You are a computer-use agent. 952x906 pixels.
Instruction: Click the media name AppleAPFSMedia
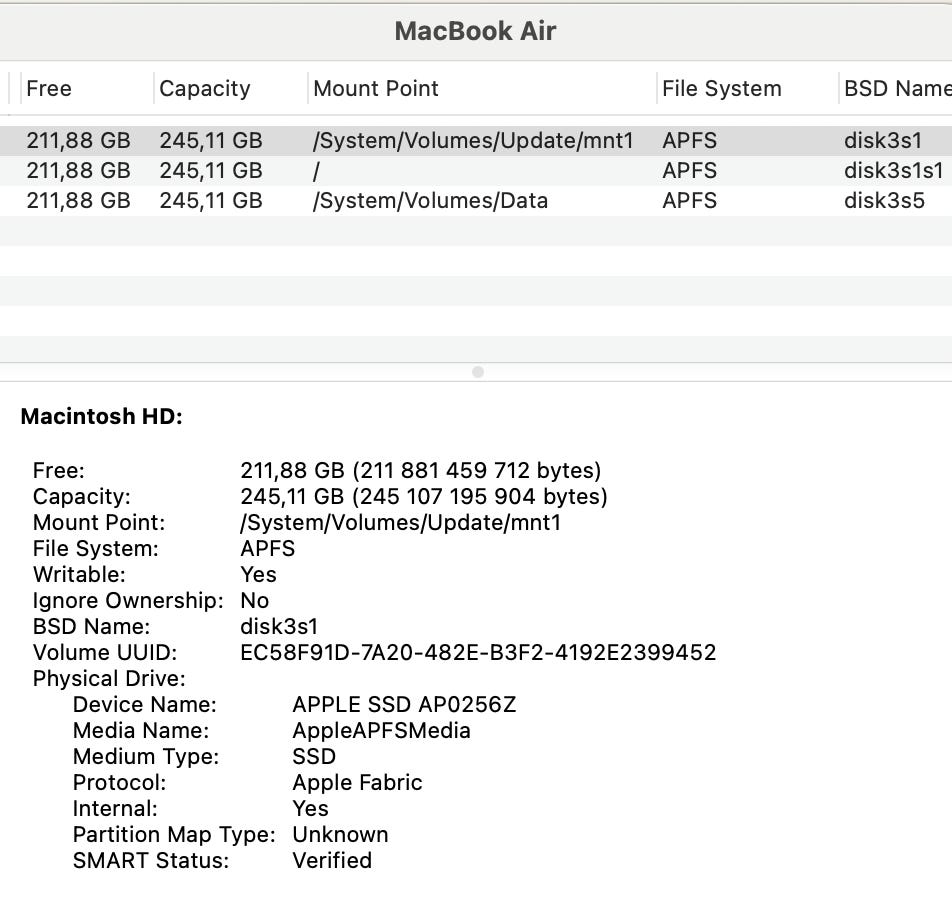coord(381,731)
